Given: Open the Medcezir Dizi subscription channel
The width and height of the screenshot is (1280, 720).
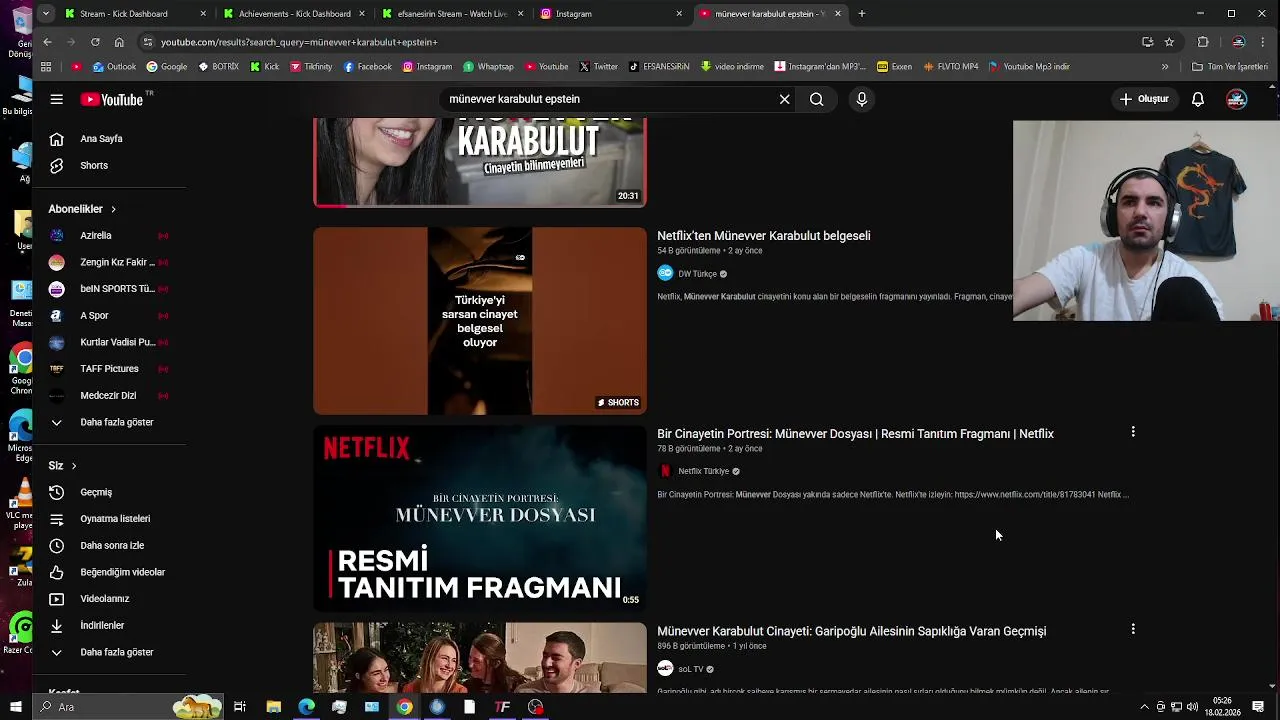Looking at the screenshot, I should click(x=108, y=395).
